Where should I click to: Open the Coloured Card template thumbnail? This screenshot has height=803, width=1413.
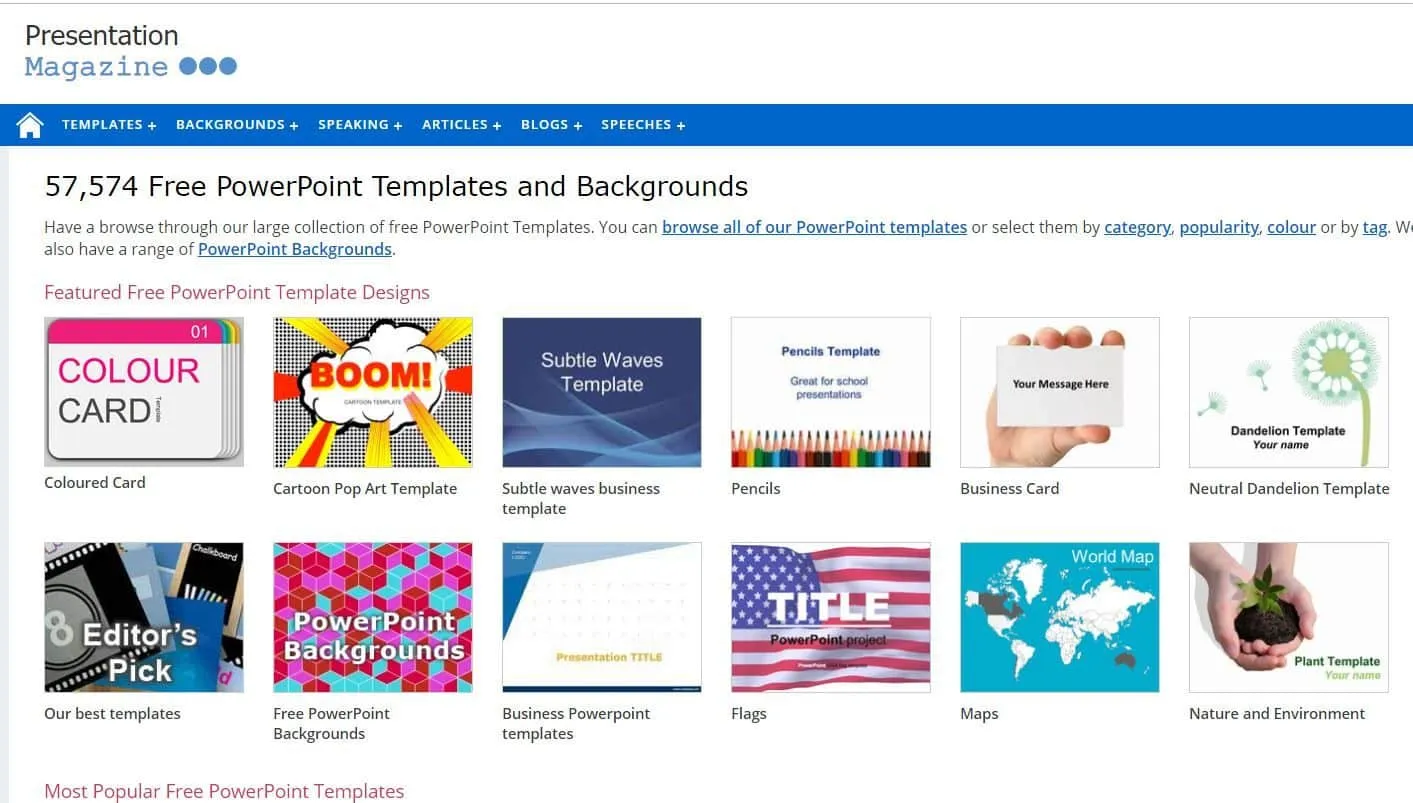click(x=143, y=391)
